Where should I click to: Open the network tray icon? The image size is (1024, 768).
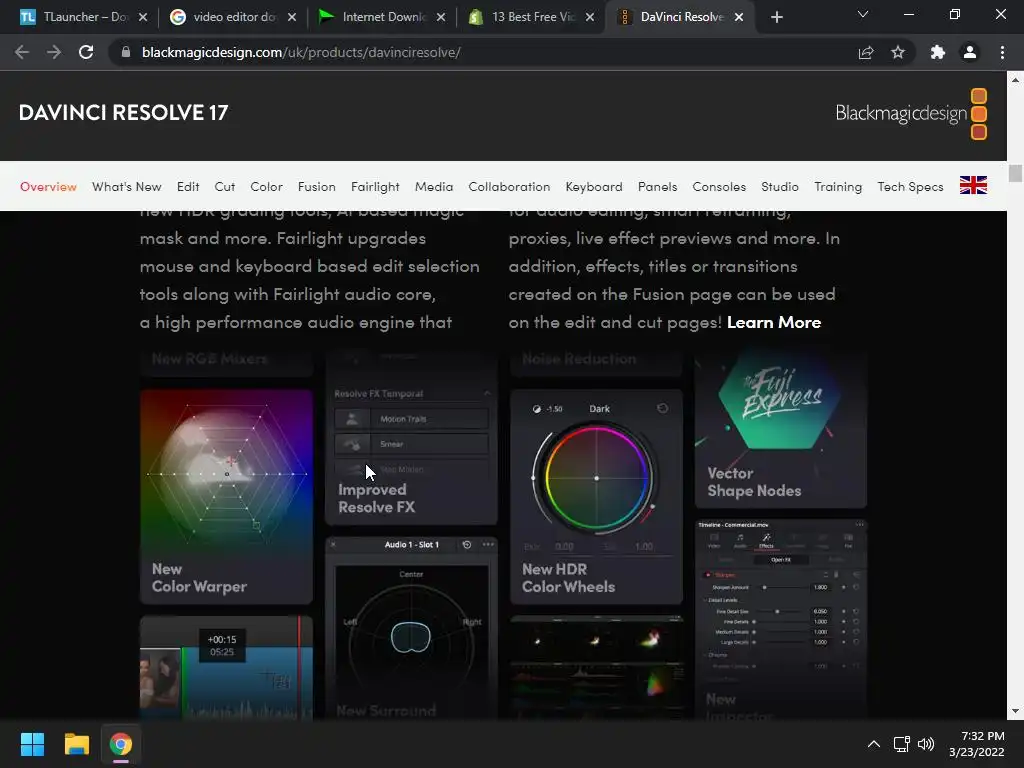(x=902, y=744)
